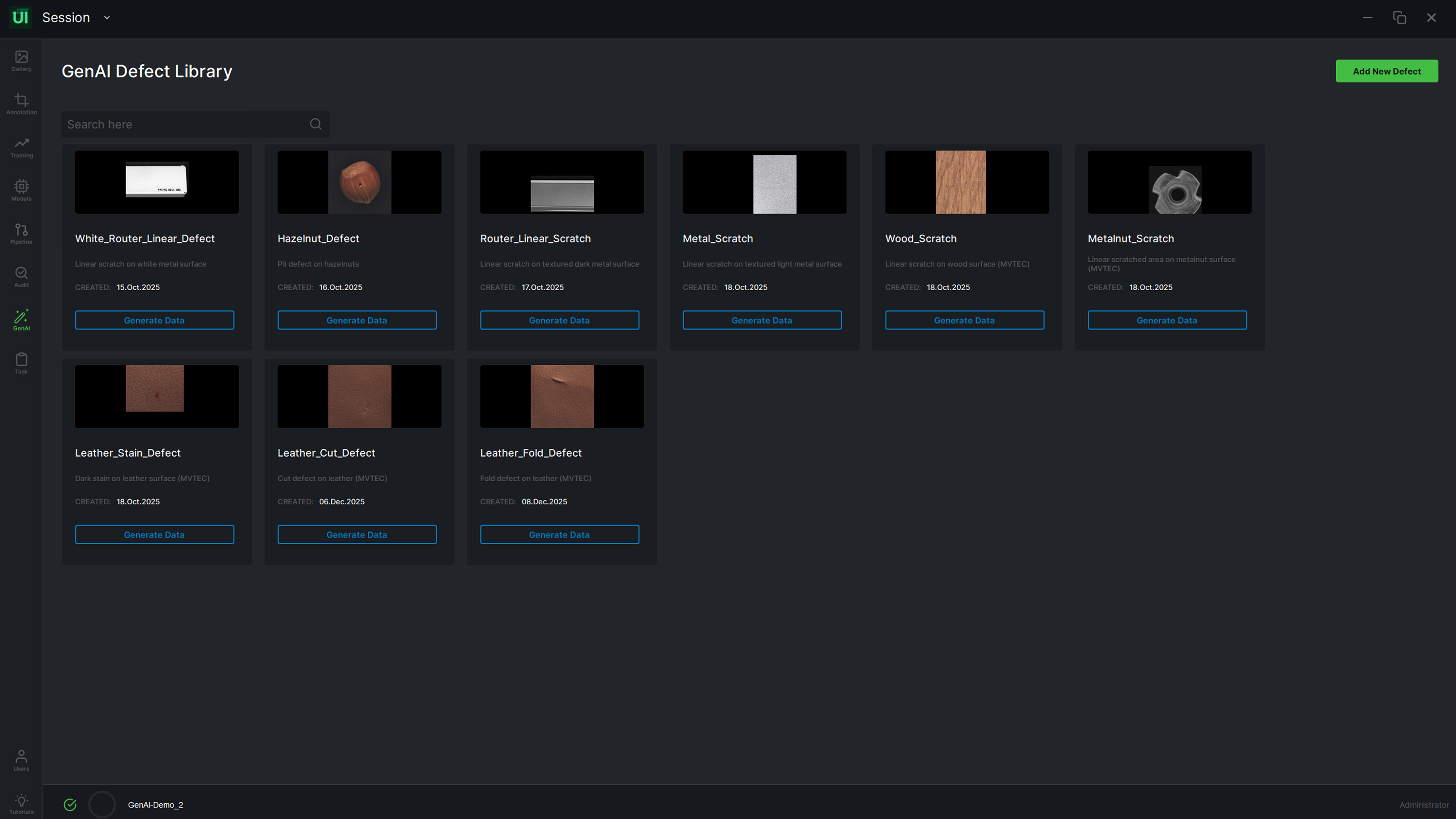The image size is (1456, 819).
Task: Expand the Session dropdown chevron
Action: (x=107, y=17)
